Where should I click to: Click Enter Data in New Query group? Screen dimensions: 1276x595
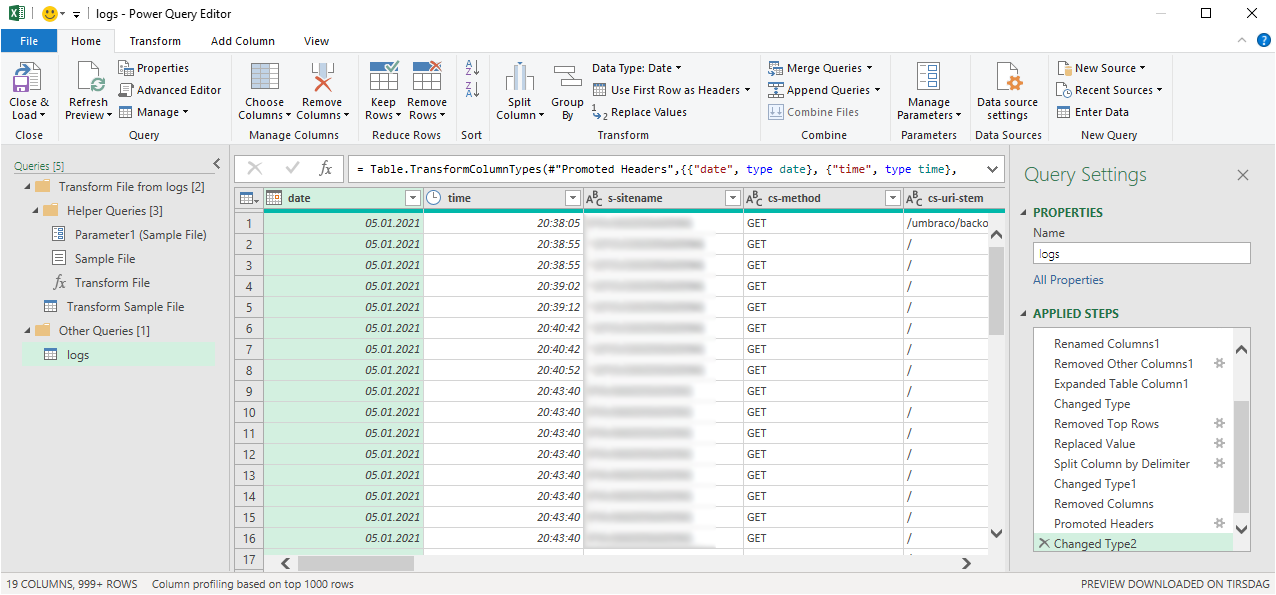click(x=1093, y=112)
